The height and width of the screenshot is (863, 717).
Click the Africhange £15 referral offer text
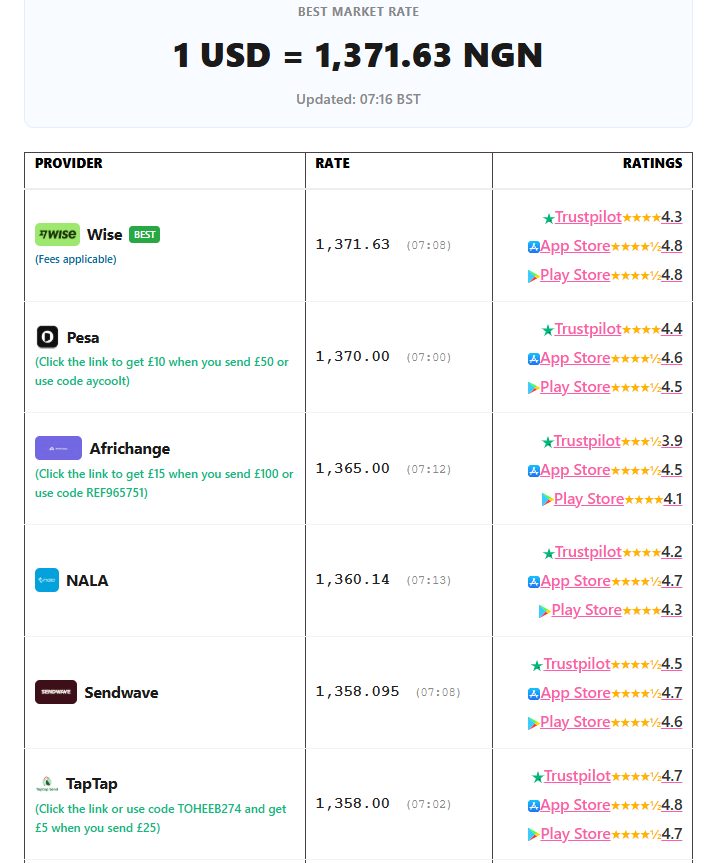pos(164,483)
